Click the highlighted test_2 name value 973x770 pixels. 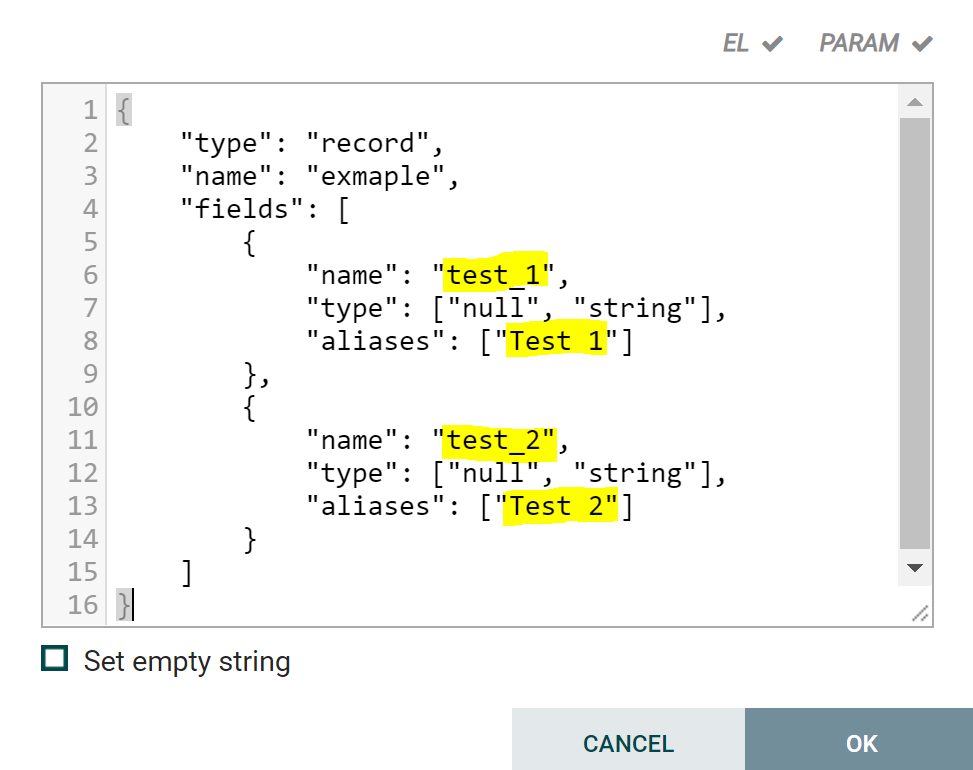(493, 440)
